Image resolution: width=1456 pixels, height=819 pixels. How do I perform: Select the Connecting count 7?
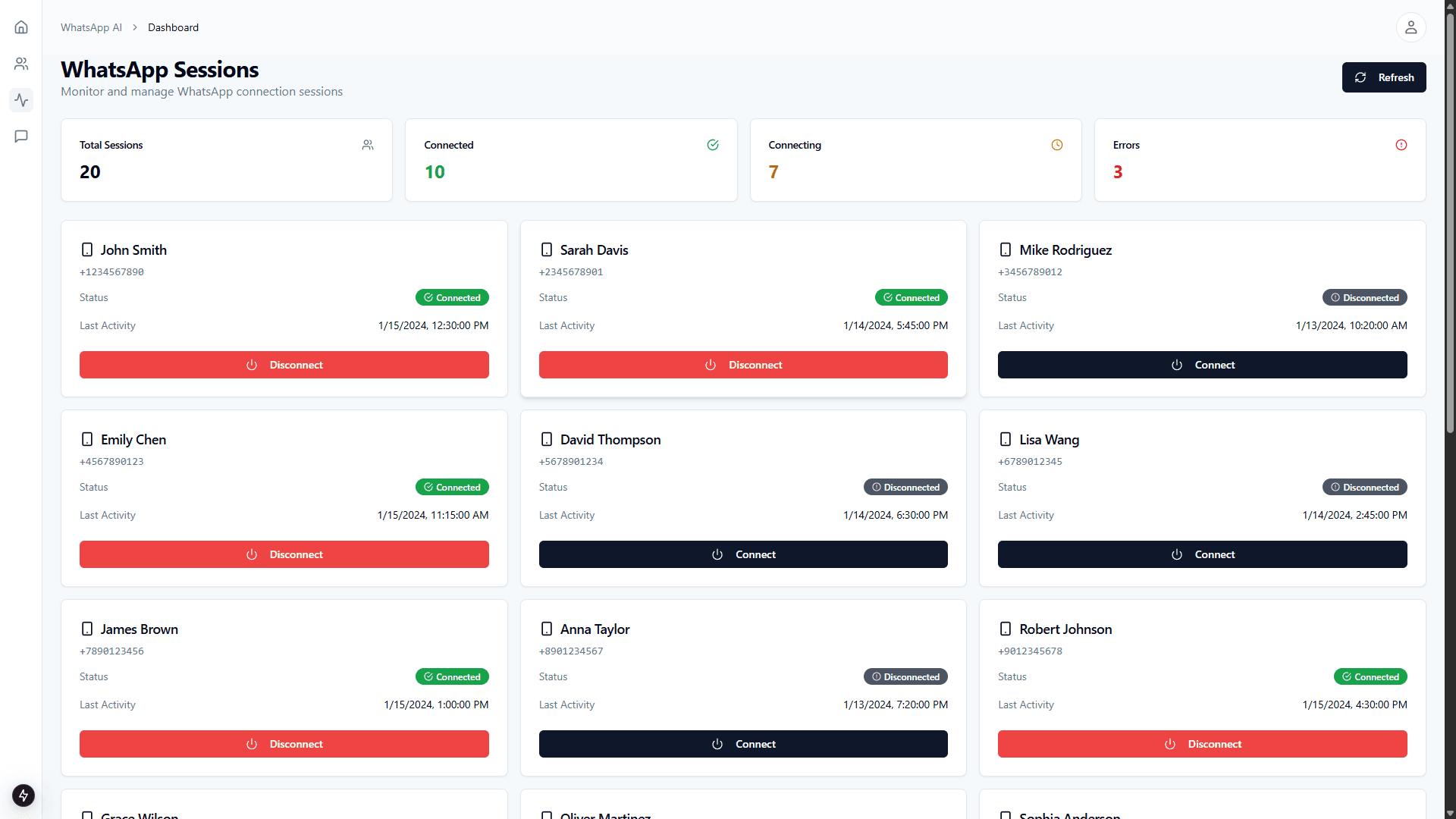point(773,172)
